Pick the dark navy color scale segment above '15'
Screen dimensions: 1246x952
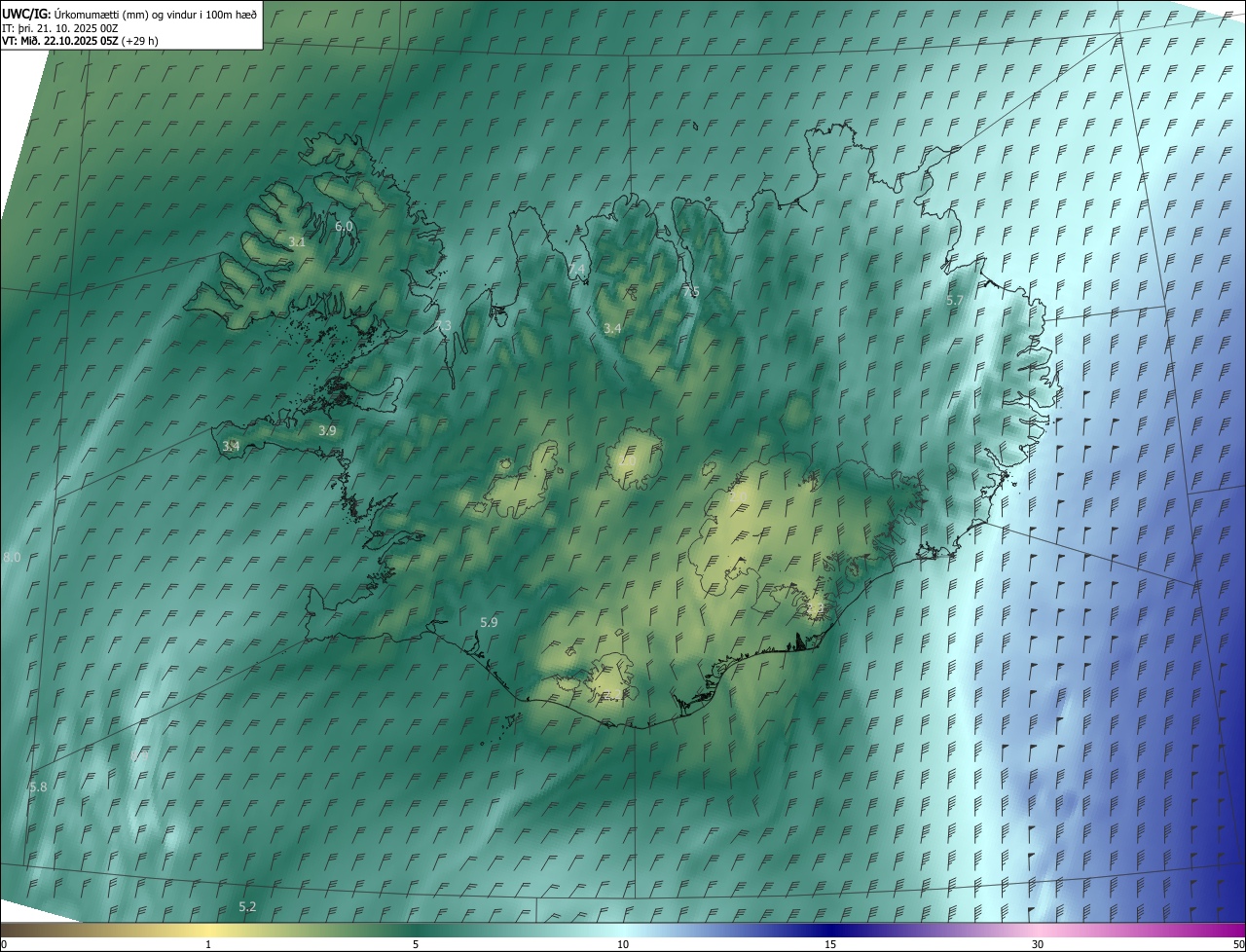pos(830,930)
